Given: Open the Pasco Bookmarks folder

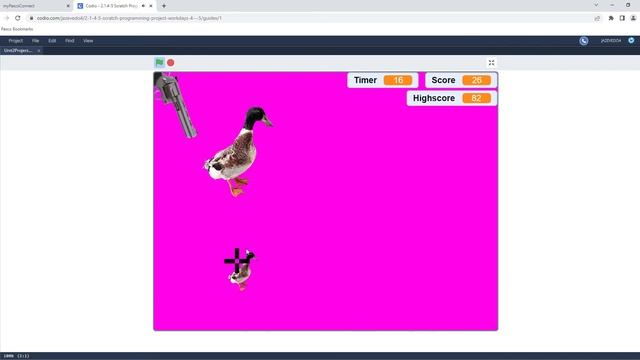Looking at the screenshot, I should pyautogui.click(x=17, y=29).
